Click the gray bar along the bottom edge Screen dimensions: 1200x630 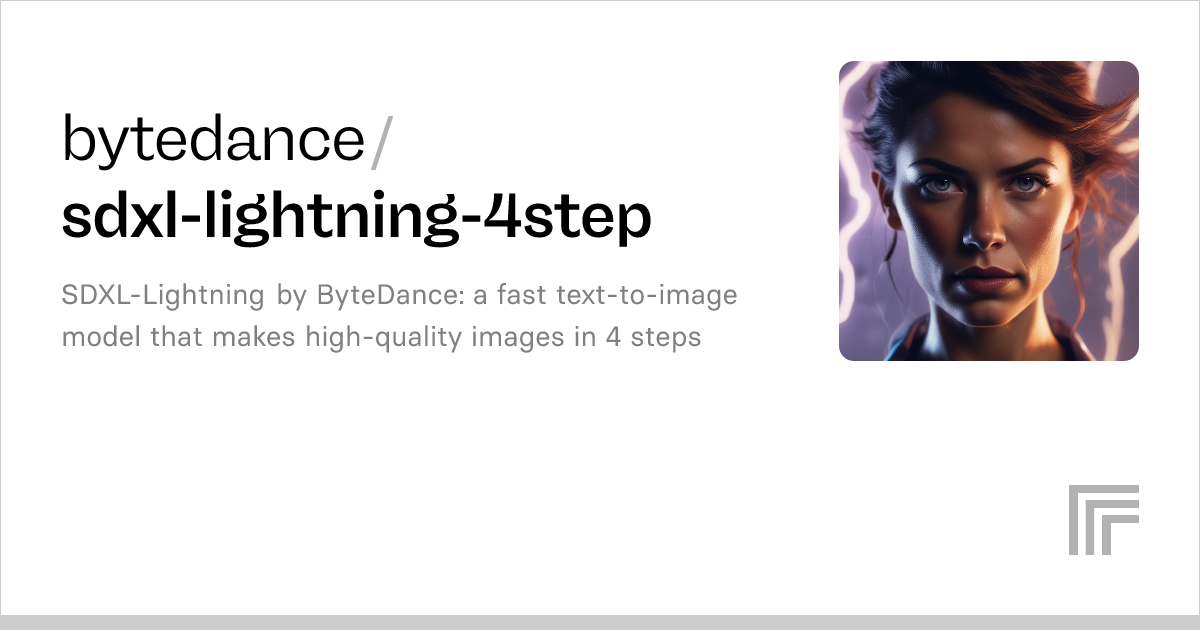[x=600, y=622]
